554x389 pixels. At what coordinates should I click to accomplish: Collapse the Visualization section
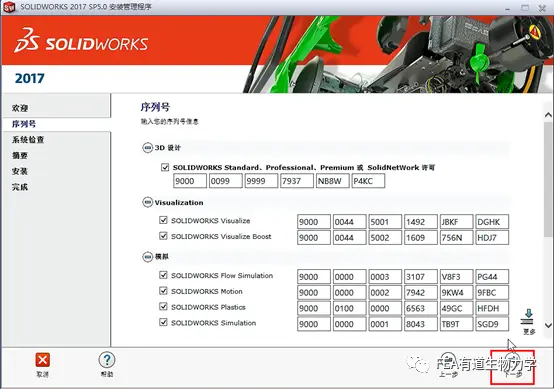coord(147,202)
